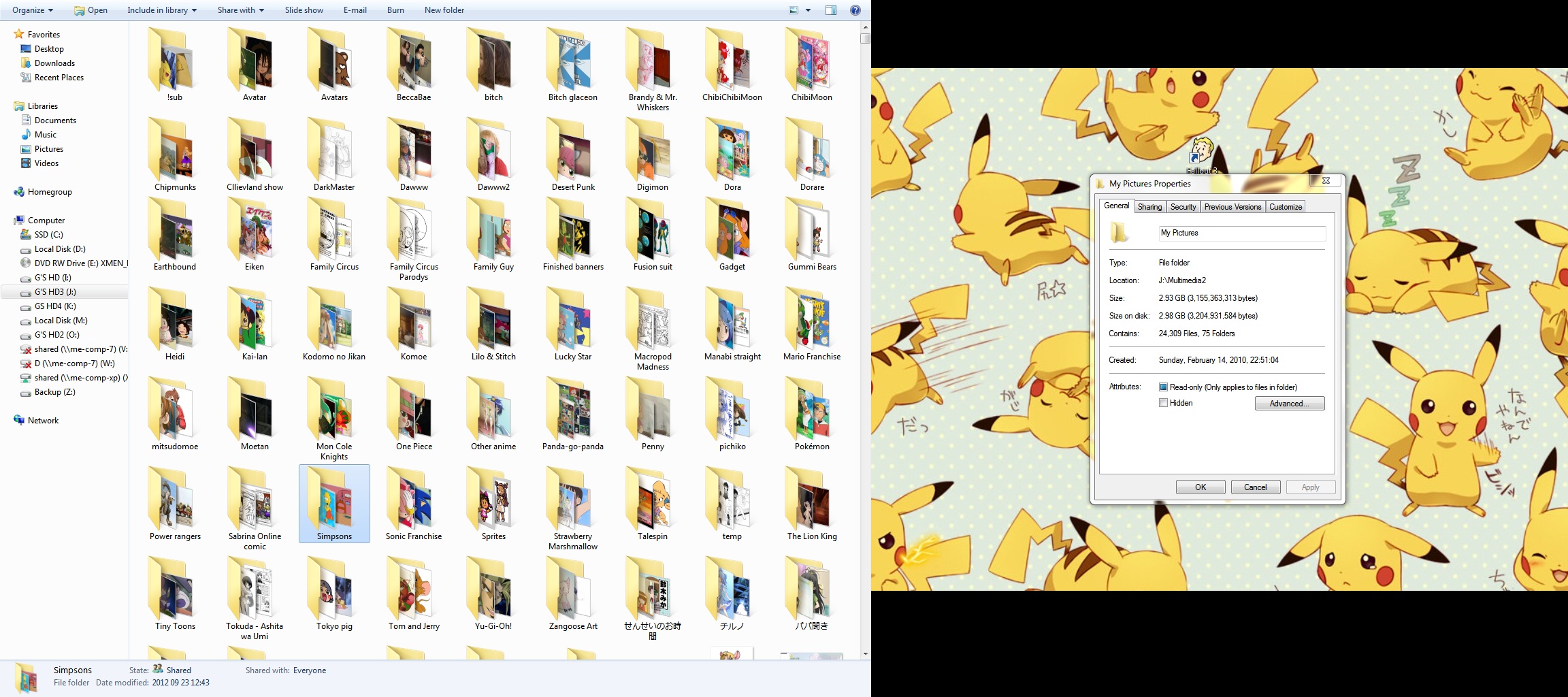Open the Include in library dropdown
This screenshot has height=697, width=1568.
162,10
